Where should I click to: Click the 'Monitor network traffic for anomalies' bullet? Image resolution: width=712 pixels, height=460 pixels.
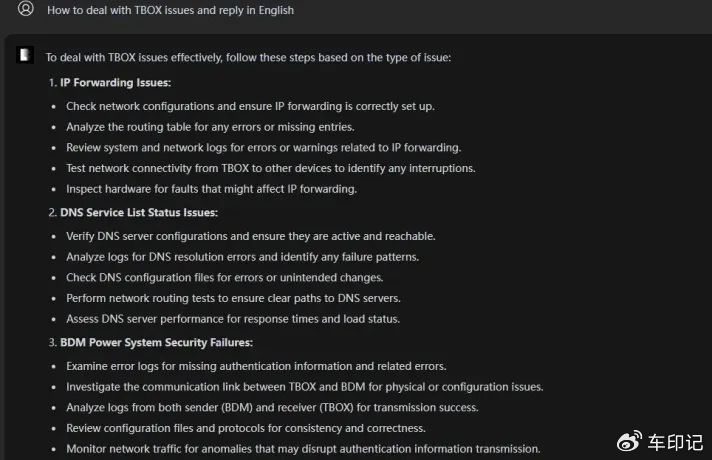click(x=303, y=449)
